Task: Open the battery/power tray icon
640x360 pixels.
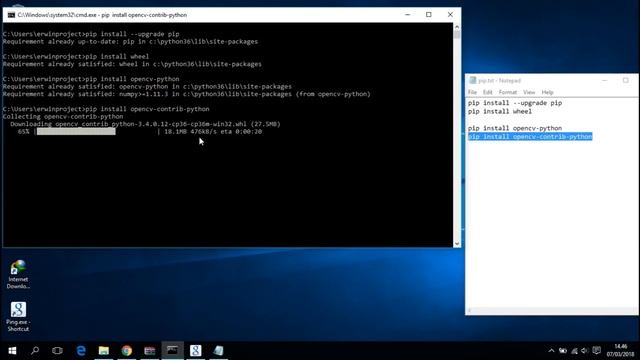Action: tap(563, 351)
